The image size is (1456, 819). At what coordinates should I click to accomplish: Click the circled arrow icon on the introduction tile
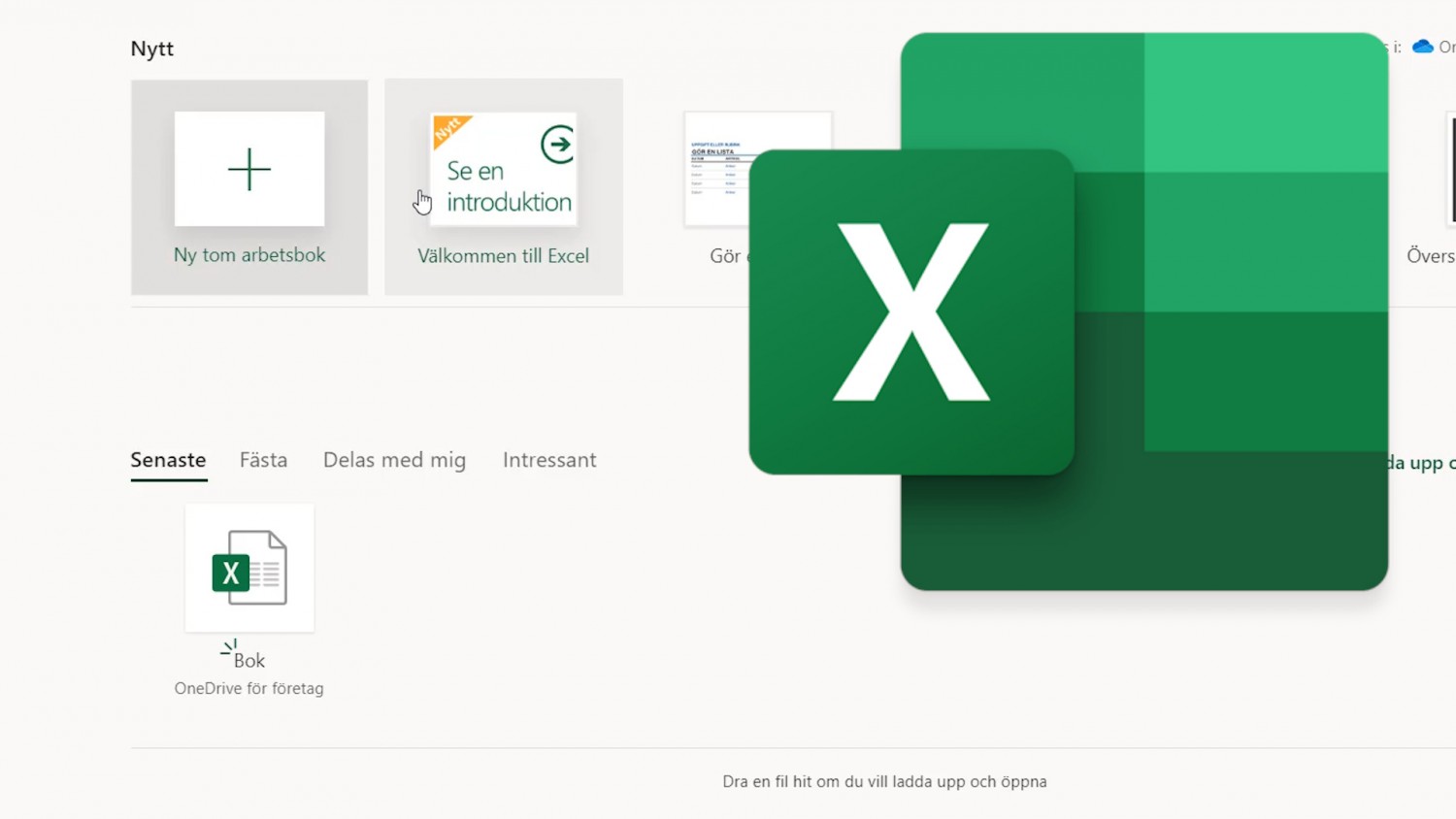point(557,144)
